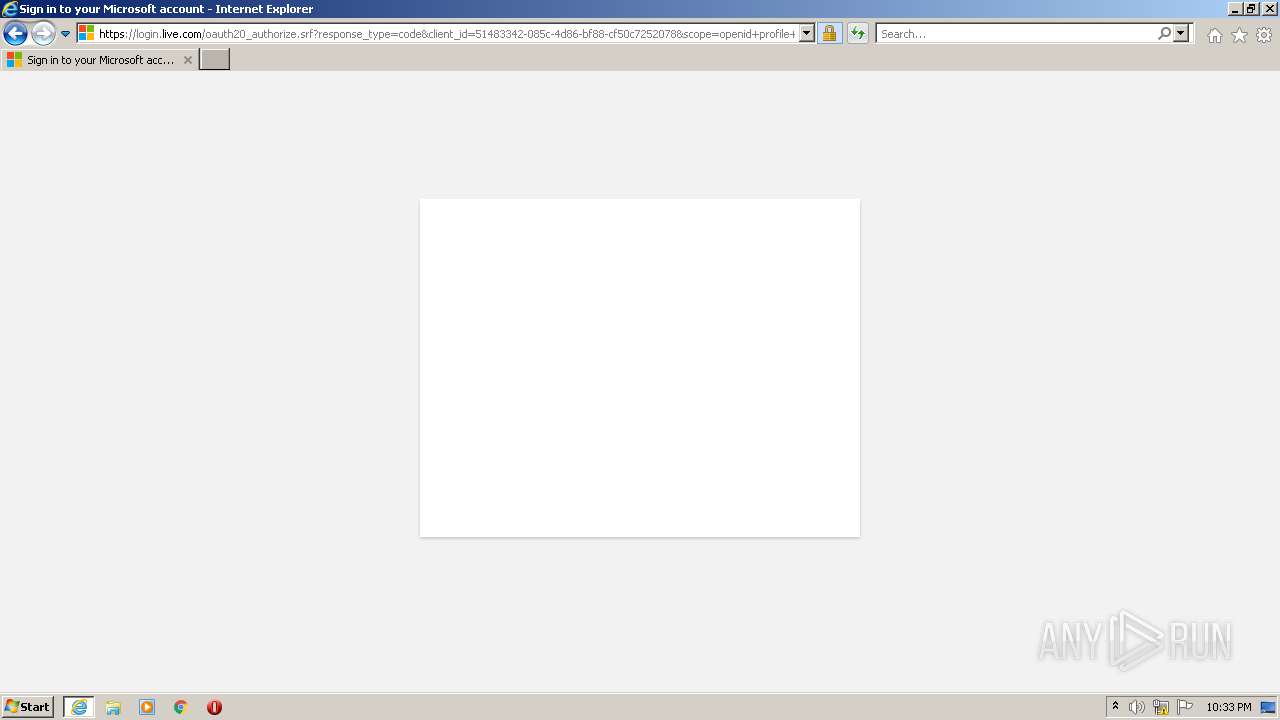This screenshot has width=1280, height=720.
Task: Open the Windows Start button
Action: [27, 706]
